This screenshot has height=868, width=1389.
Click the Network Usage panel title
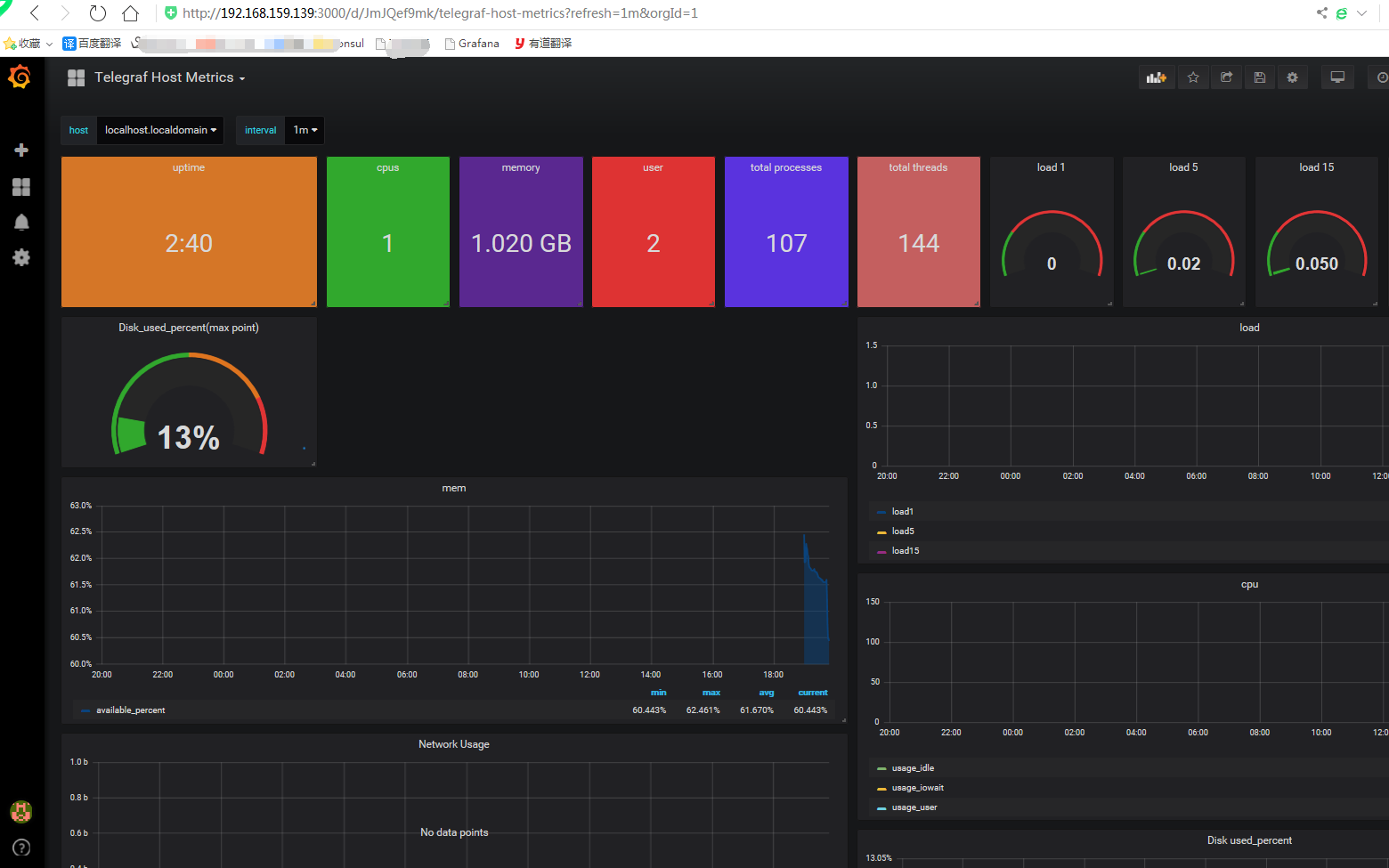[454, 744]
